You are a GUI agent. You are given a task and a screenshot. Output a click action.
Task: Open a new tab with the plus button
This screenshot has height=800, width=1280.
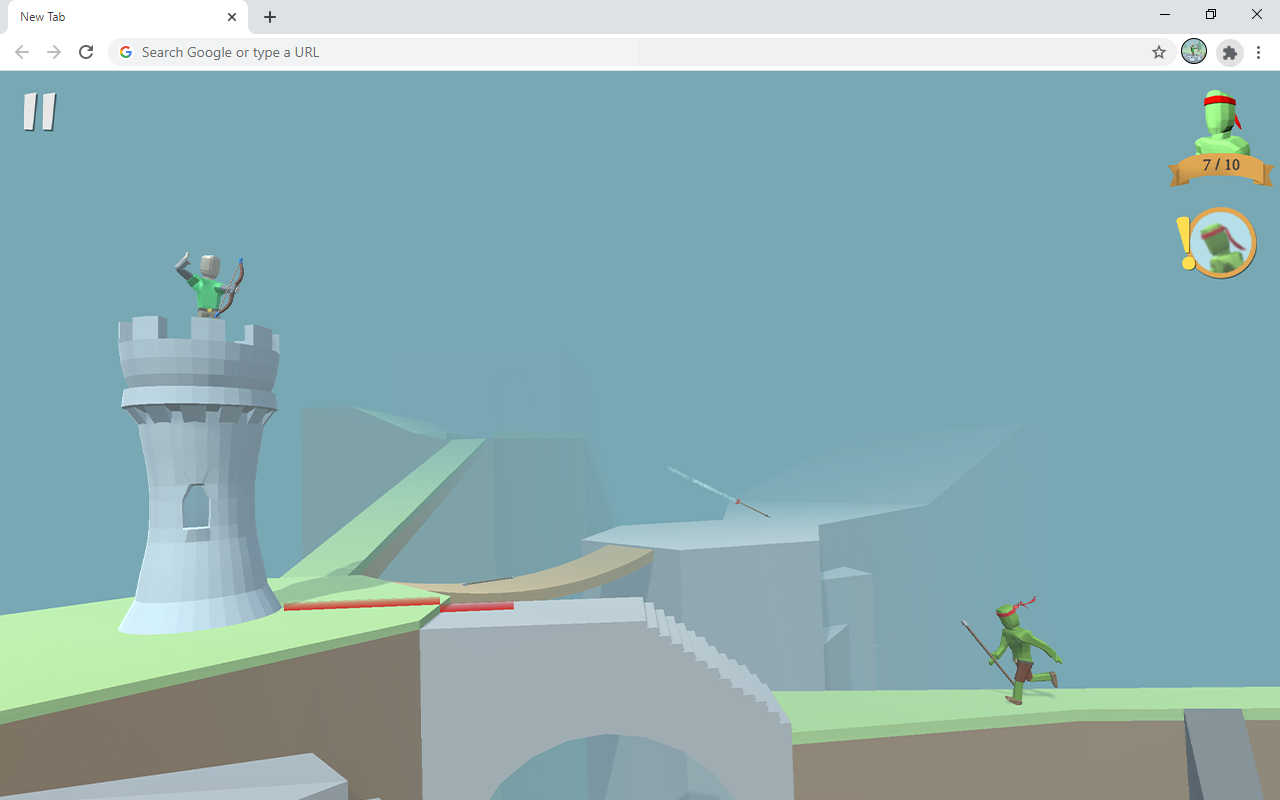[269, 16]
